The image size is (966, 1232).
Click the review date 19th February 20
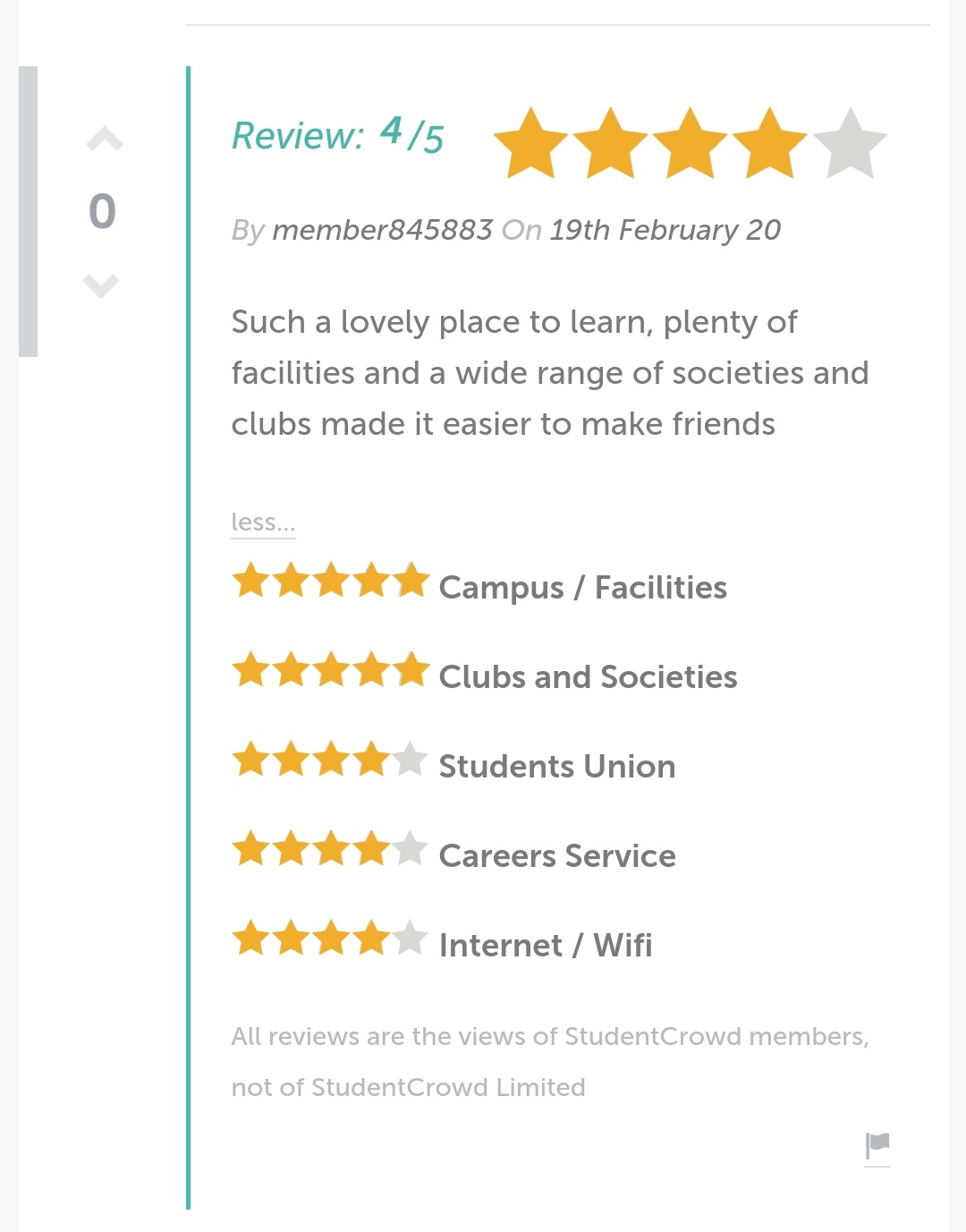pyautogui.click(x=665, y=230)
